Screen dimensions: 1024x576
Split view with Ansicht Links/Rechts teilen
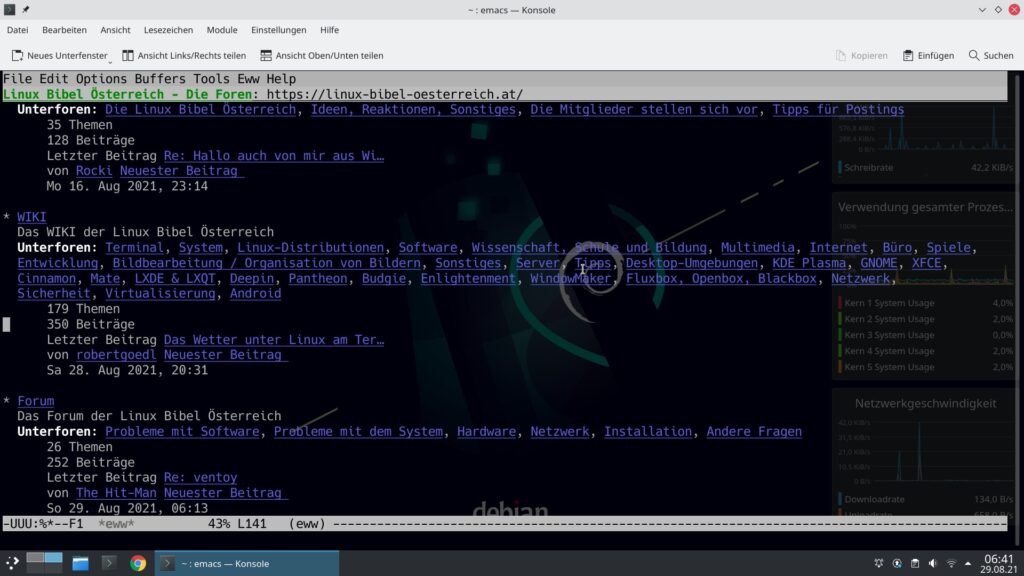(x=184, y=56)
